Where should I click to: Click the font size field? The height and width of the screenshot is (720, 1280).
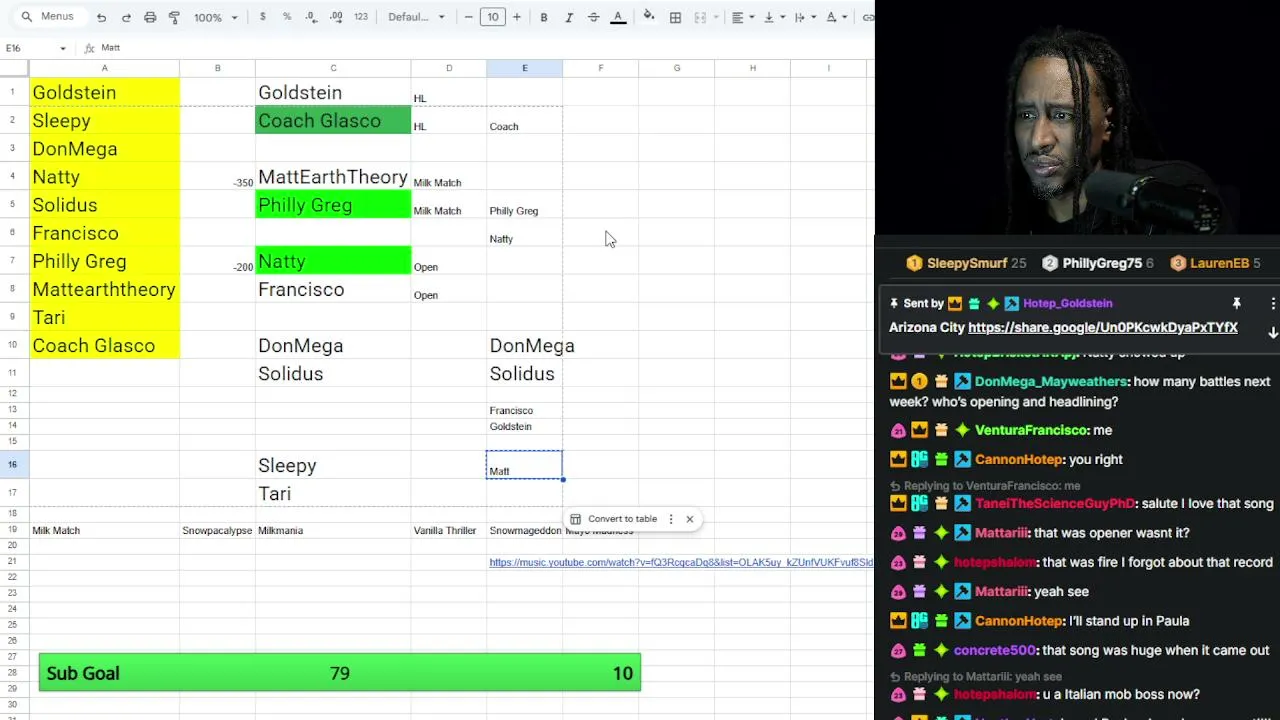pyautogui.click(x=492, y=17)
